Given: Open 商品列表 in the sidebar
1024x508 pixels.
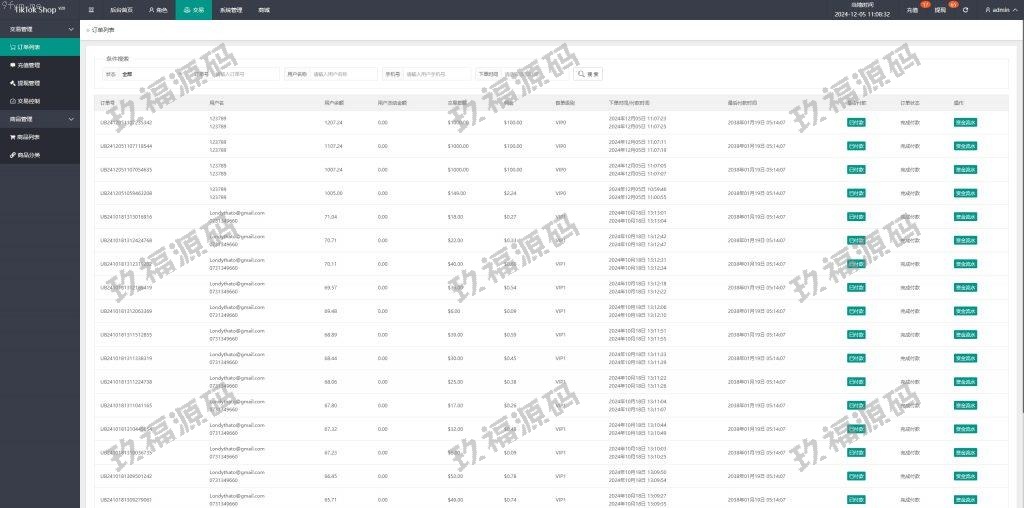Looking at the screenshot, I should (30, 137).
